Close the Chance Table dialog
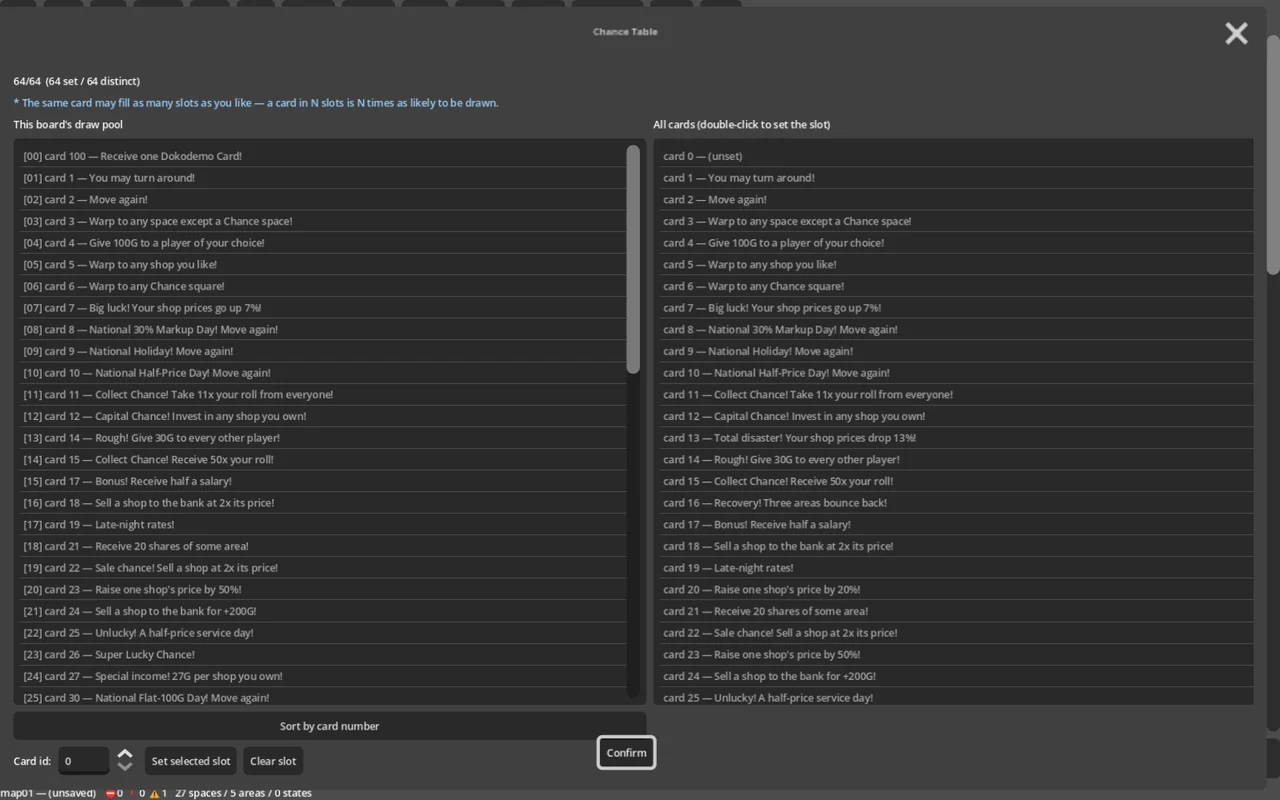The image size is (1280, 800). pyautogui.click(x=1236, y=33)
